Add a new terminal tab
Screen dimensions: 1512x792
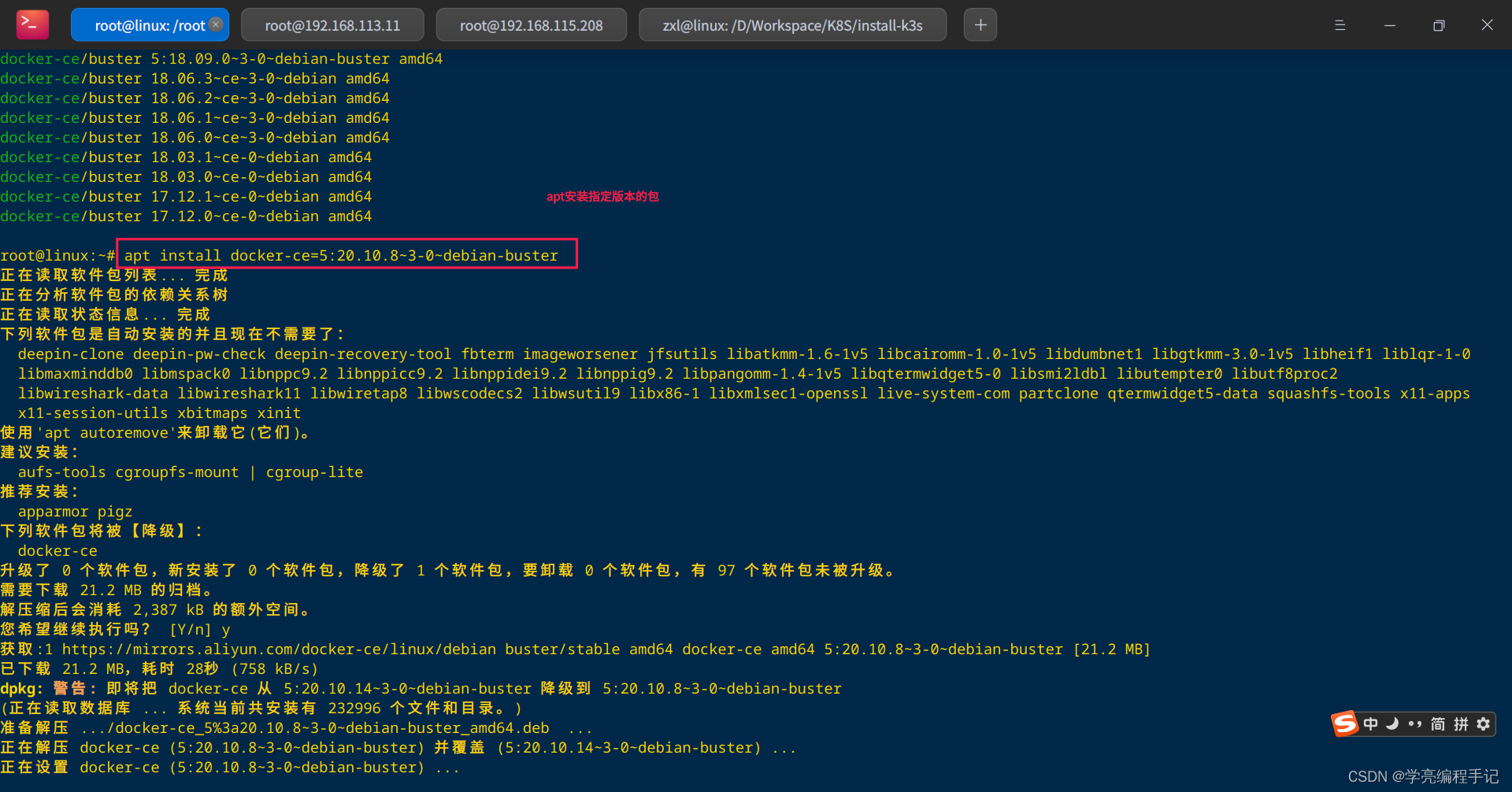[980, 25]
